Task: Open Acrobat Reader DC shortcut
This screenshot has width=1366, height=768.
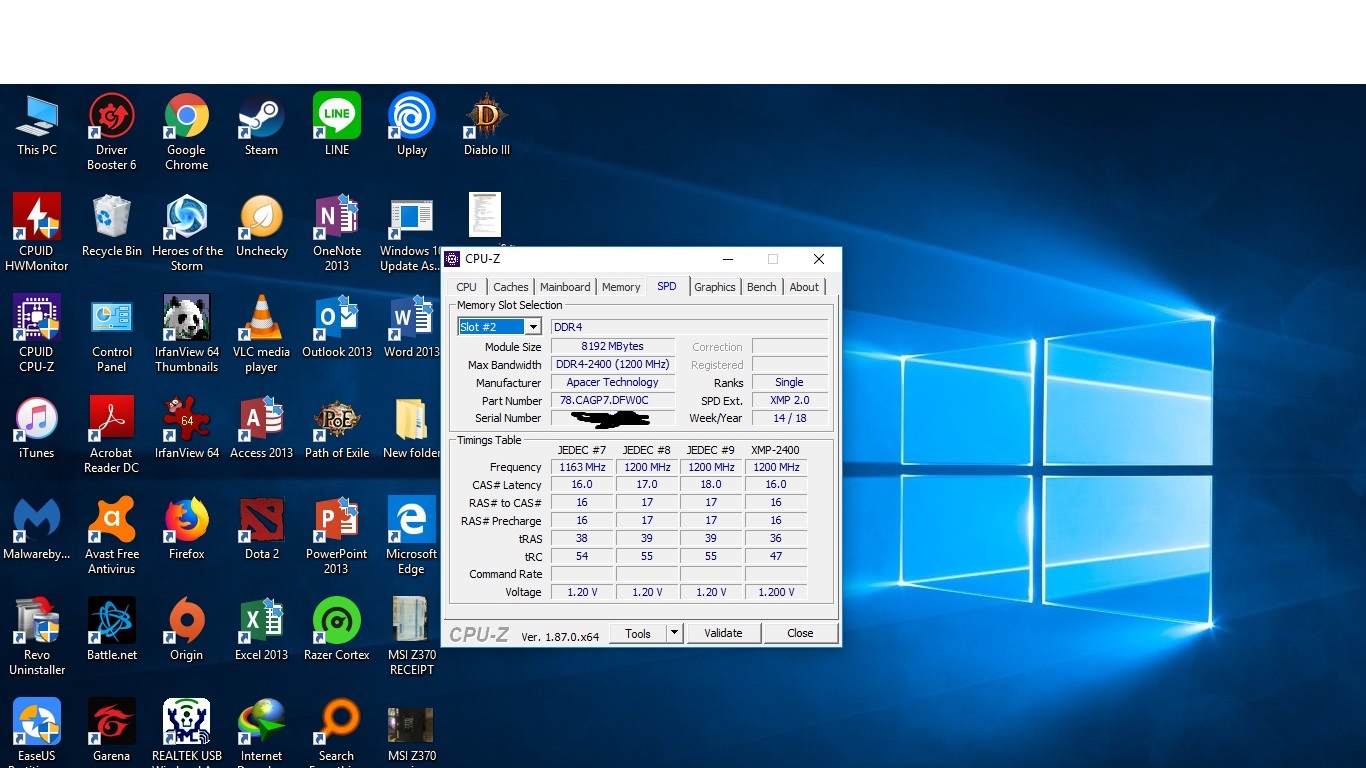Action: click(112, 435)
